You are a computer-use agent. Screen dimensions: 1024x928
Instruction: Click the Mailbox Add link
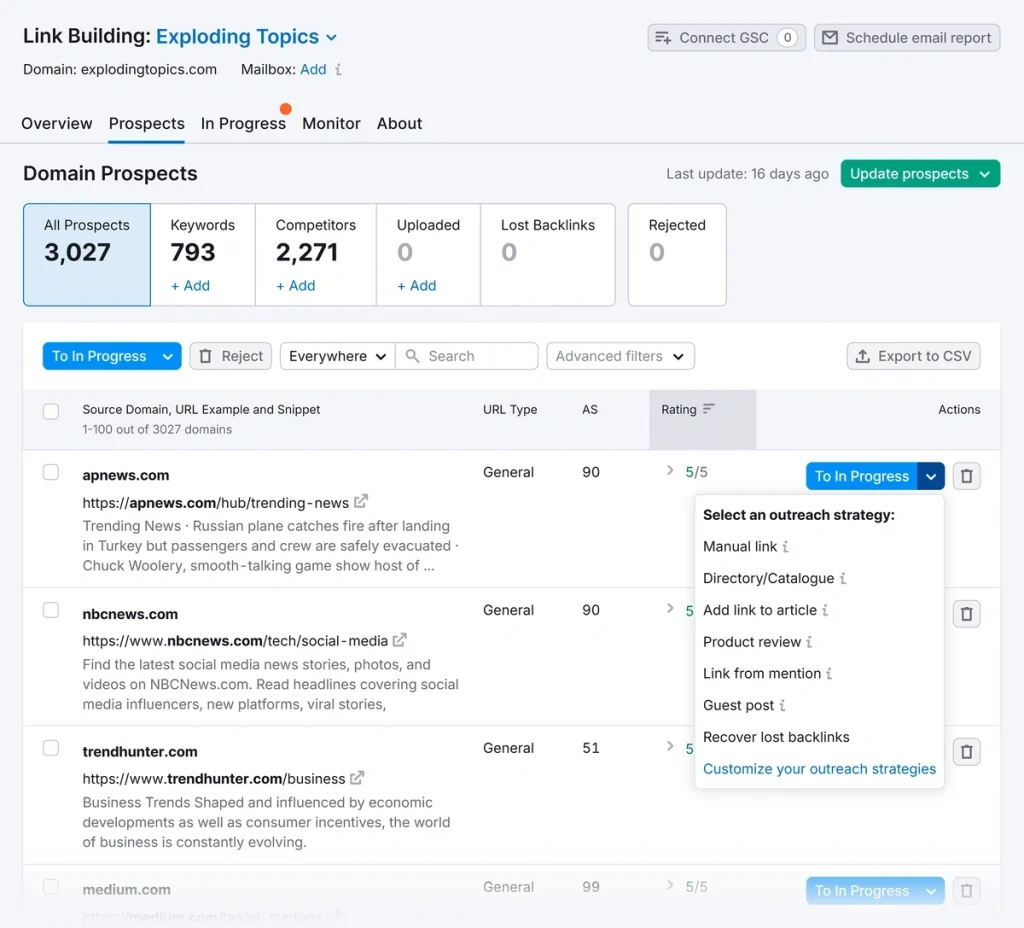[x=313, y=69]
